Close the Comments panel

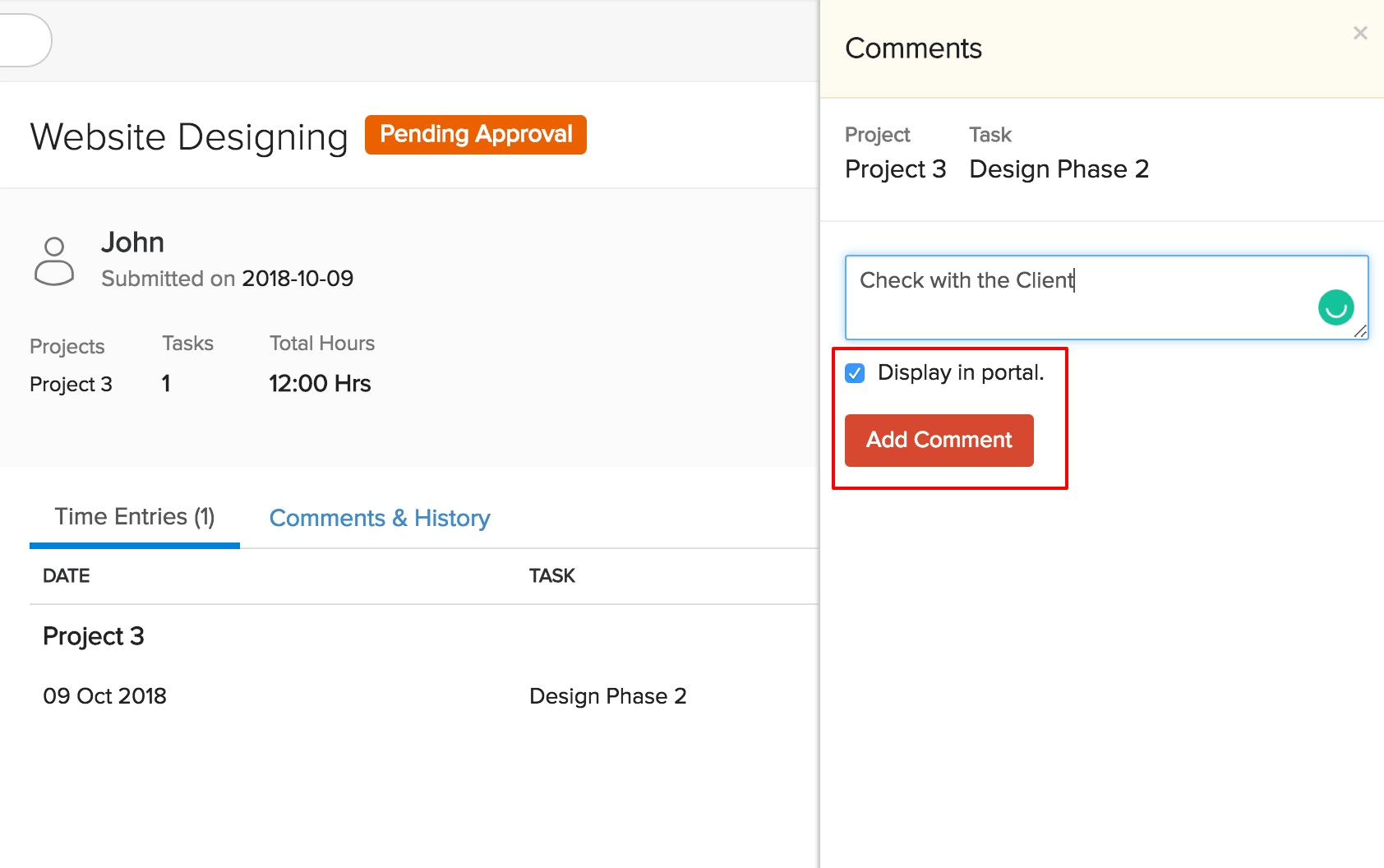pyautogui.click(x=1360, y=33)
